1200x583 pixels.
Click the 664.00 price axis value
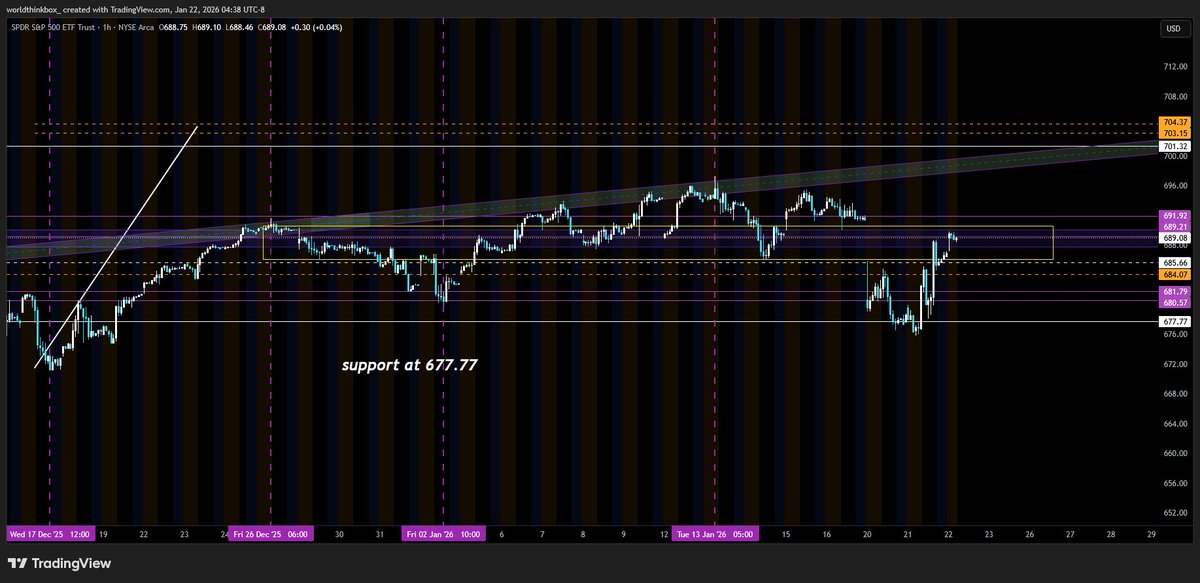pos(1174,423)
